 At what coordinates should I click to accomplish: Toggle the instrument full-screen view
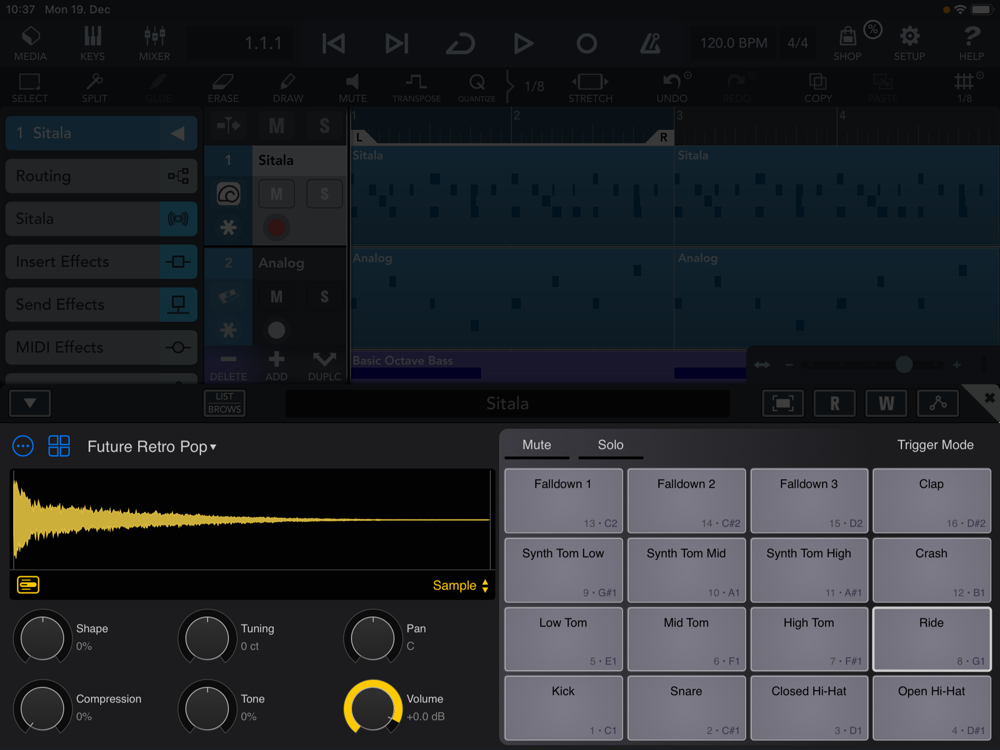pos(783,403)
